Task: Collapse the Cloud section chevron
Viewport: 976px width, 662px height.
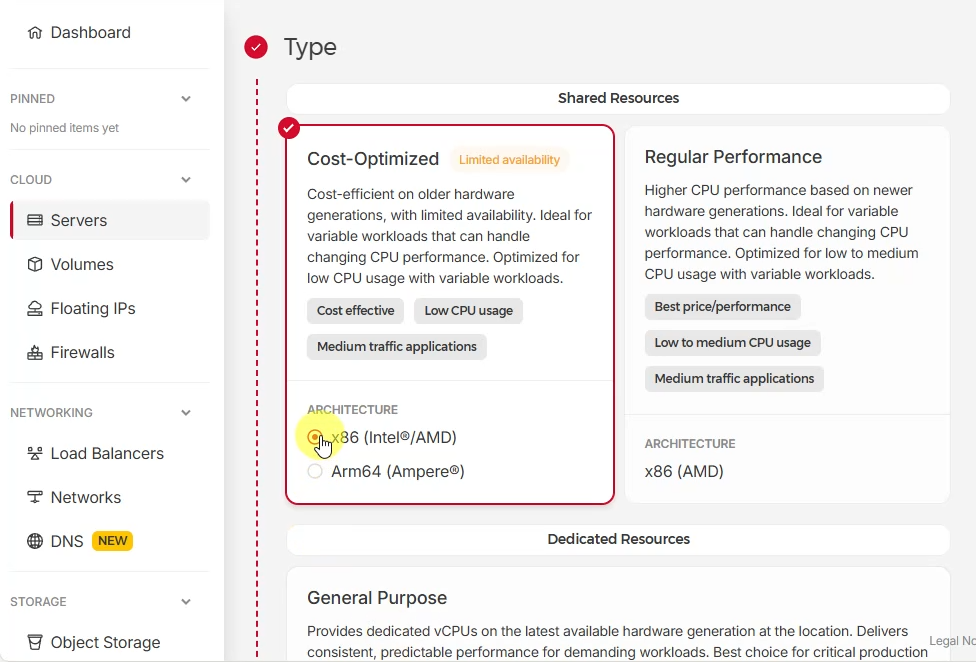Action: [x=186, y=180]
